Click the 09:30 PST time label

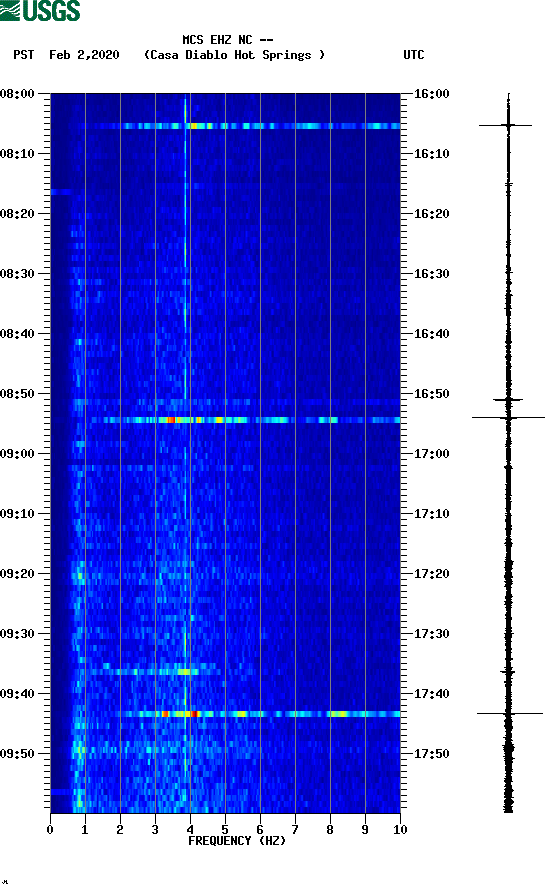18,634
